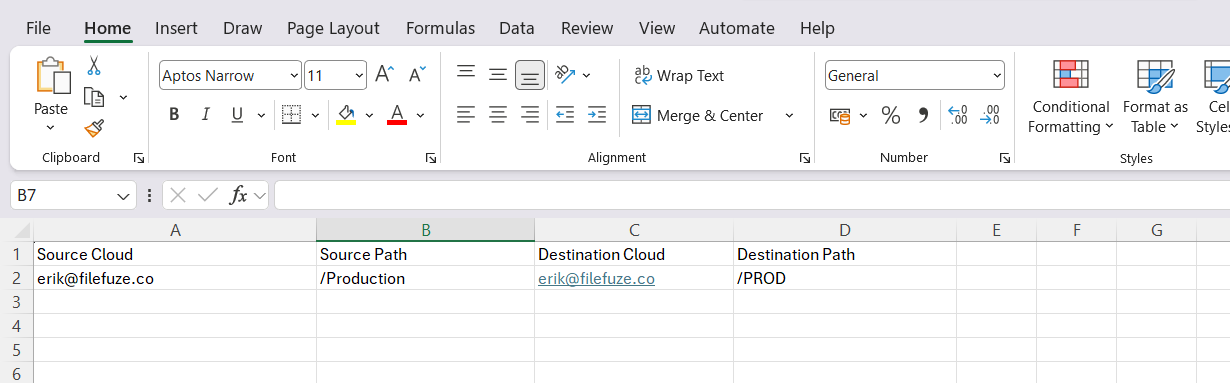Select cell containing /Production
Viewport: 1230px width, 383px height.
(425, 278)
